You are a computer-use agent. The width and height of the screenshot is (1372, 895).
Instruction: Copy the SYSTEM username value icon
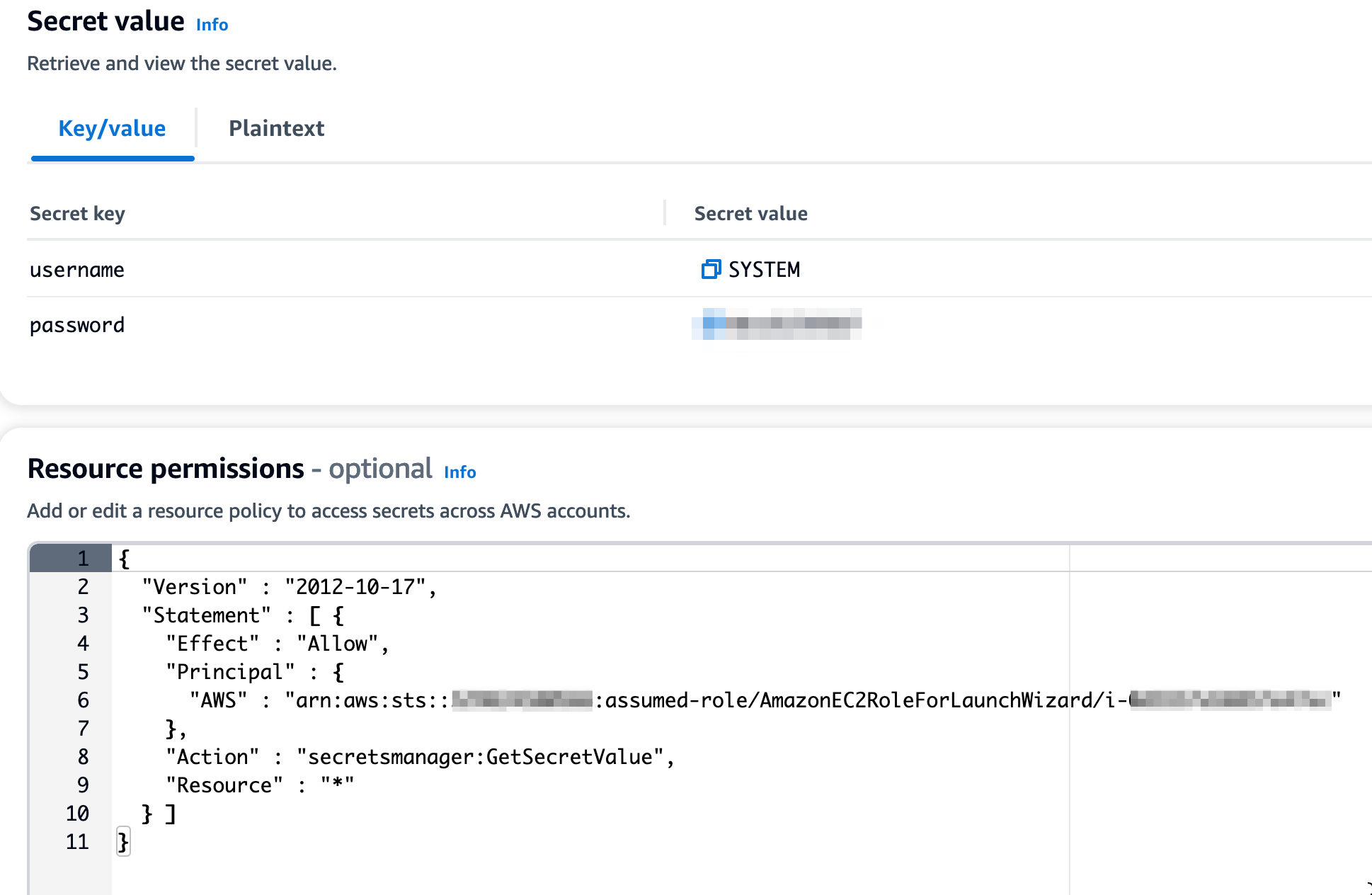coord(710,269)
